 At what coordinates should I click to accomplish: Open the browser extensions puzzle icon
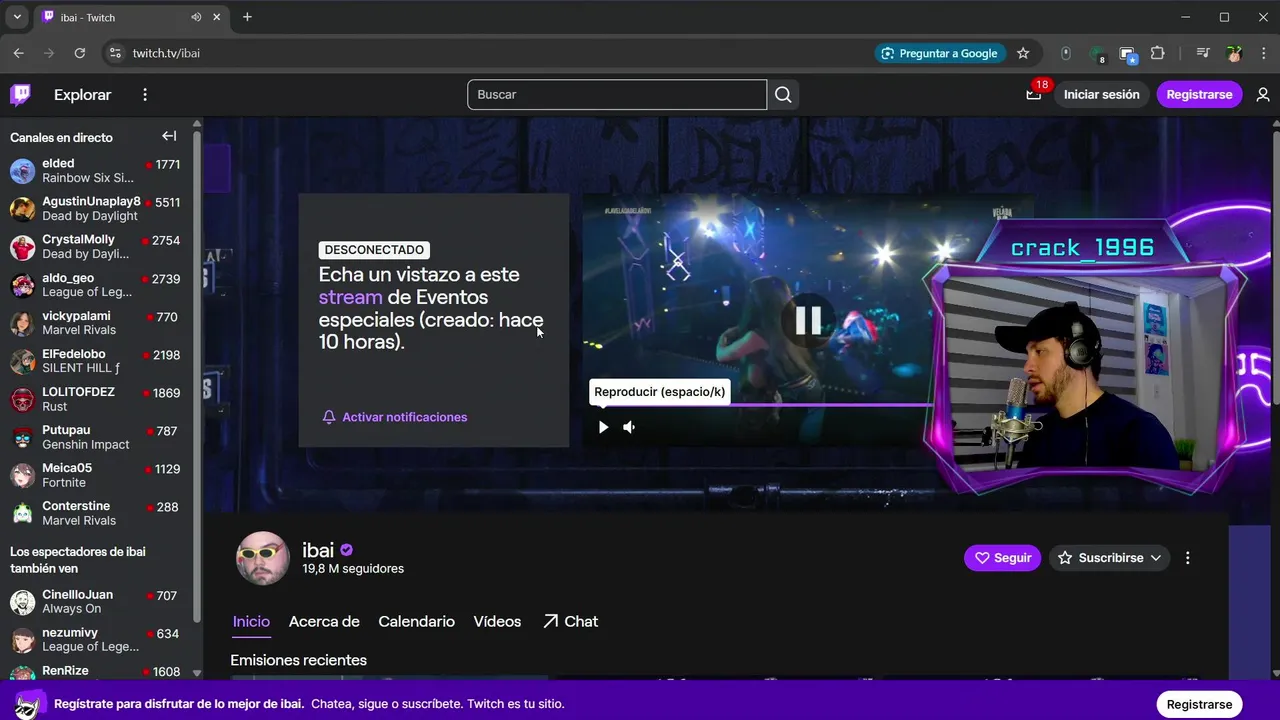point(1158,53)
